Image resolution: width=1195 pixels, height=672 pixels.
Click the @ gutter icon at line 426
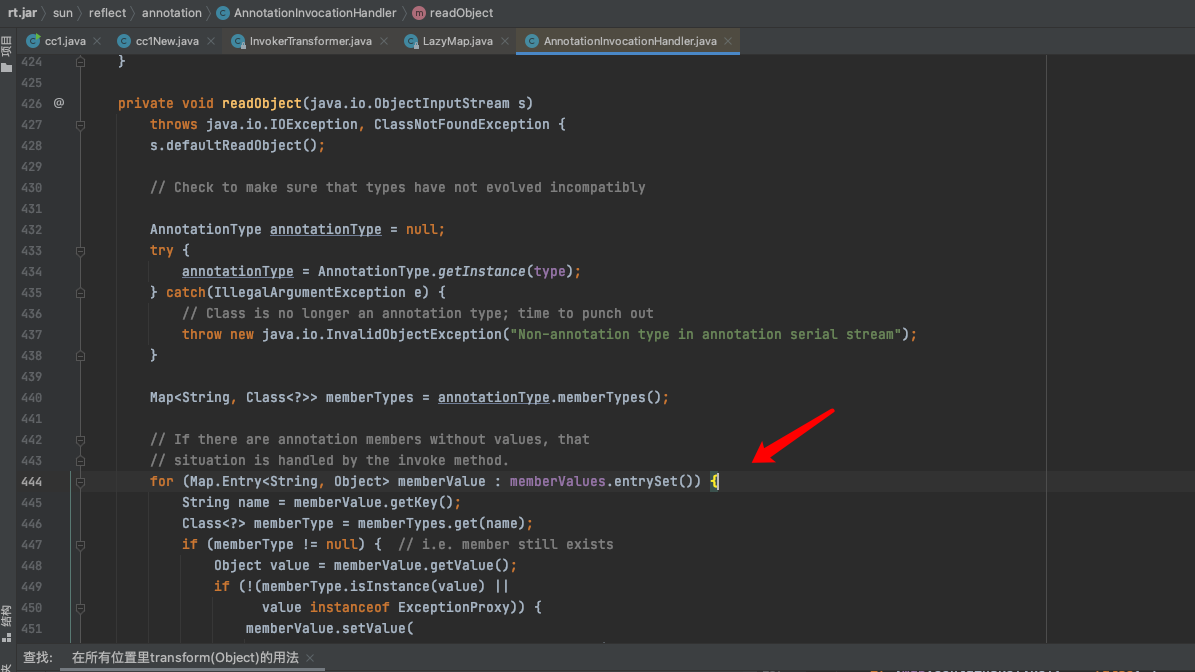[x=59, y=103]
